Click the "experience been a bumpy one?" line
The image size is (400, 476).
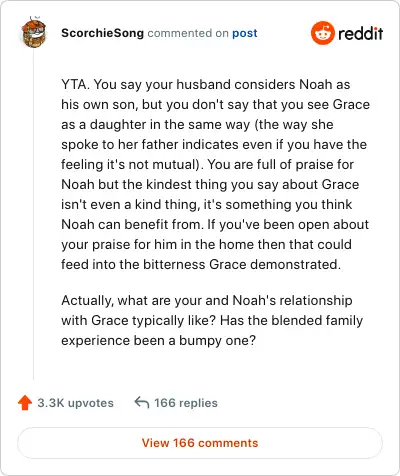click(158, 340)
